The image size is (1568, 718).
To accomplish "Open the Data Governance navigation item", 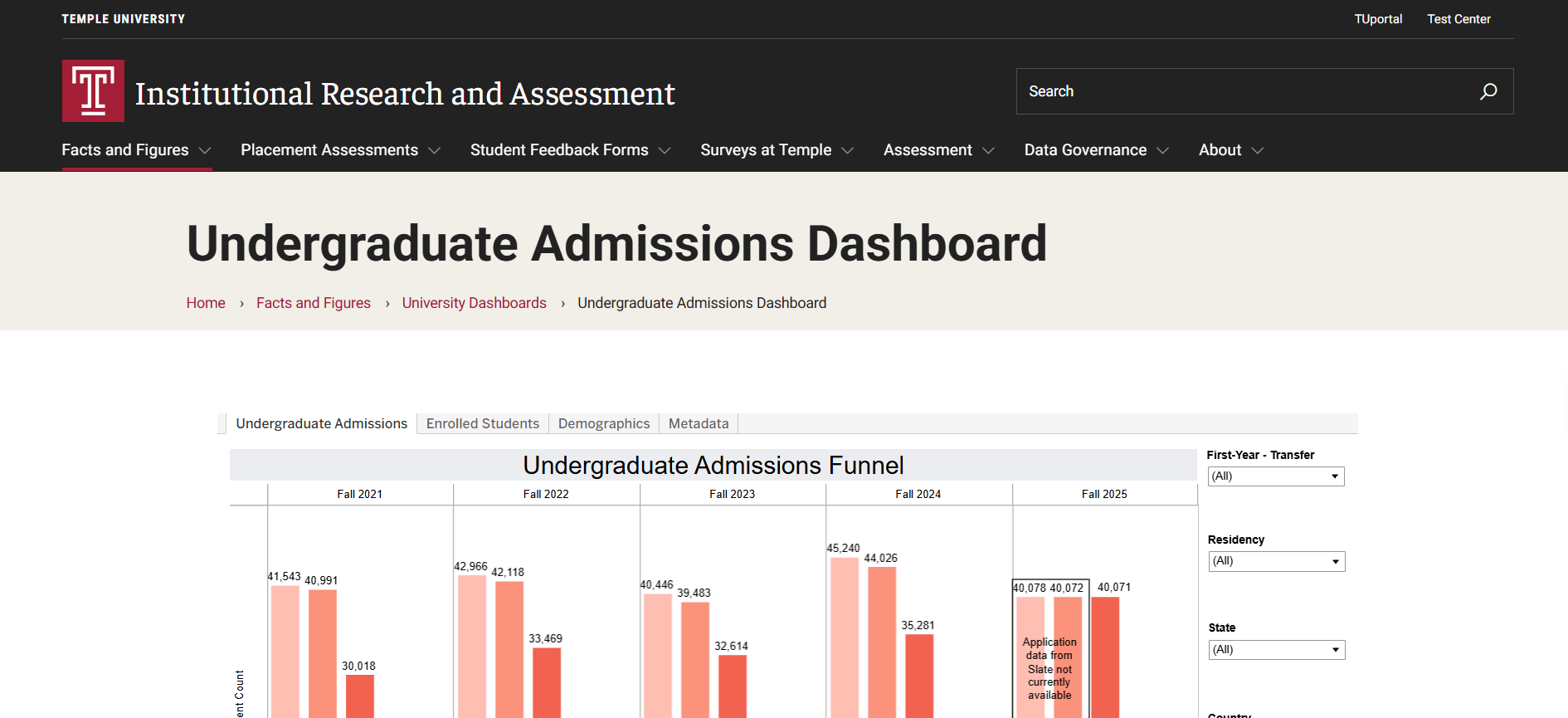I will click(x=1085, y=150).
